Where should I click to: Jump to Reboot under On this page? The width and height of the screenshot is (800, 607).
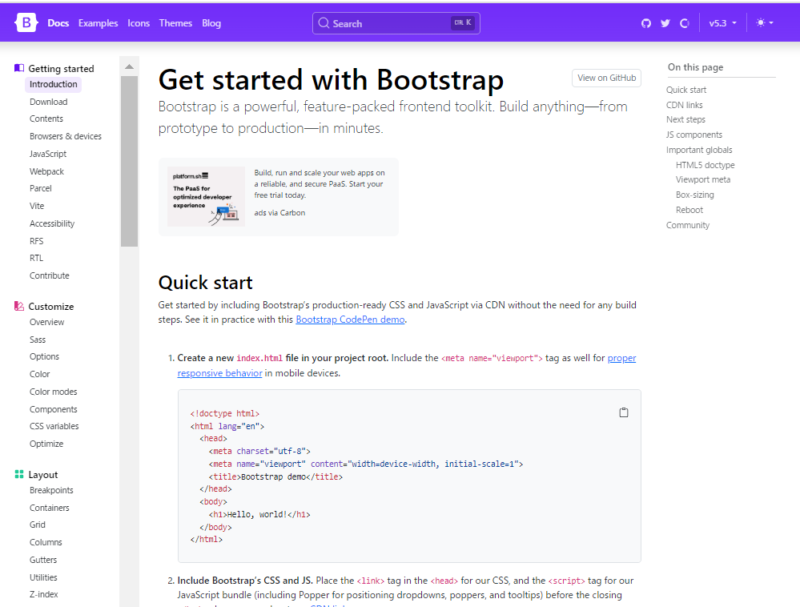coord(689,209)
